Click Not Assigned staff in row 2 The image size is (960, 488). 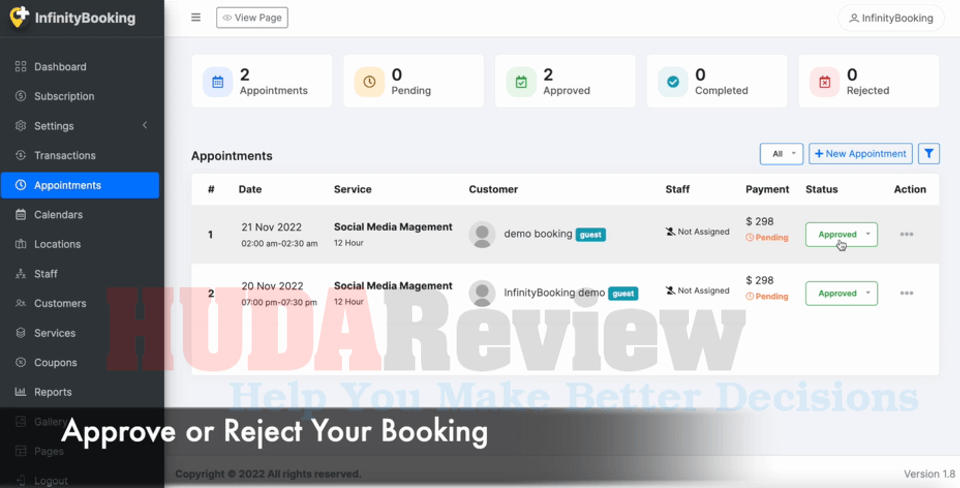697,291
